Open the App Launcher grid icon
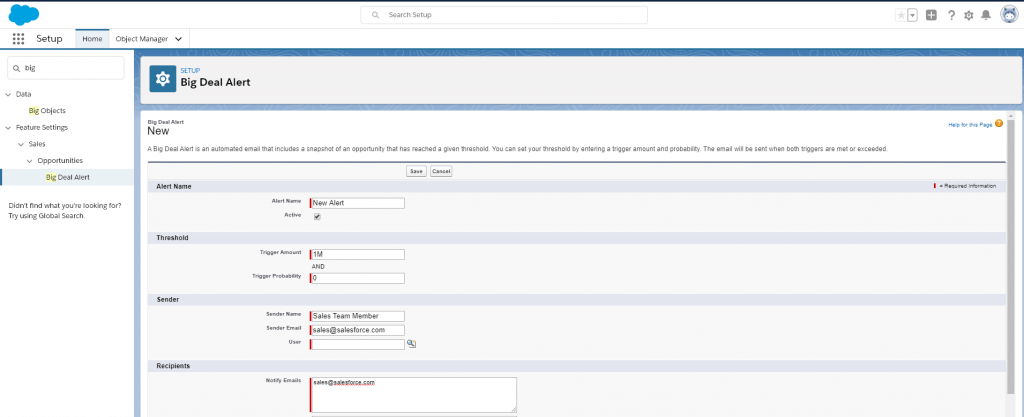The width and height of the screenshot is (1024, 417). 18,39
